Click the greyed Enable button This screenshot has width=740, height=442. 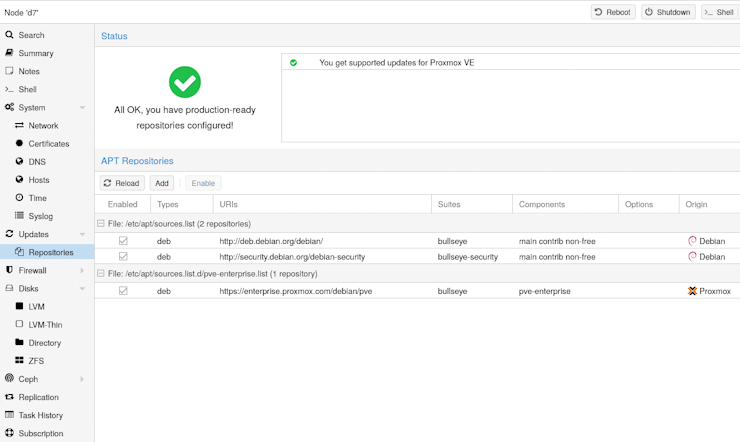[x=203, y=183]
